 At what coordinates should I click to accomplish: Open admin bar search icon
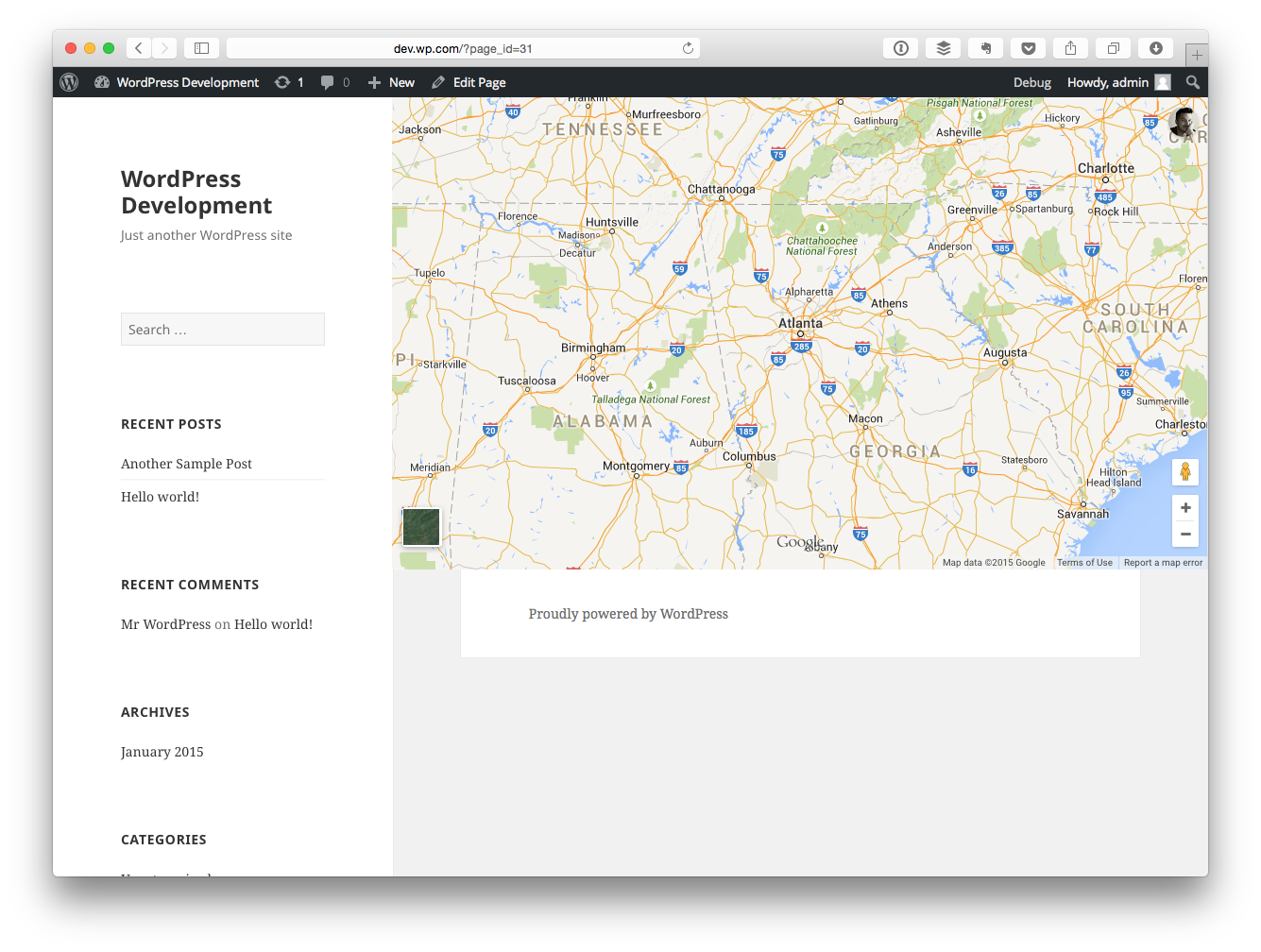pyautogui.click(x=1192, y=82)
